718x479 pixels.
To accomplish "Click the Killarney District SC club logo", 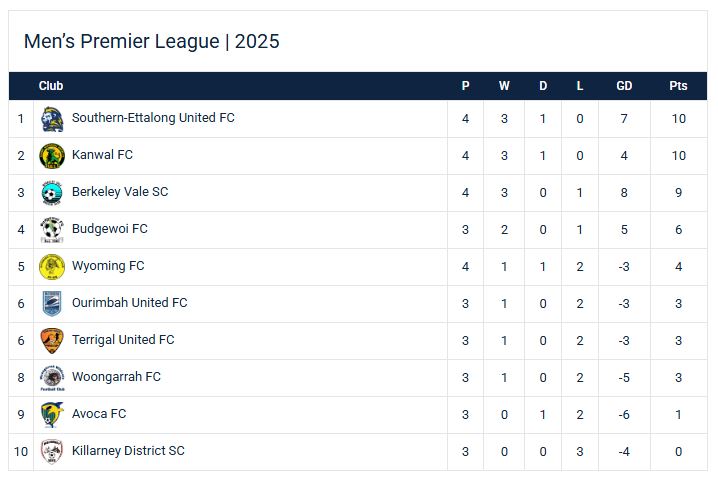I will (x=52, y=452).
